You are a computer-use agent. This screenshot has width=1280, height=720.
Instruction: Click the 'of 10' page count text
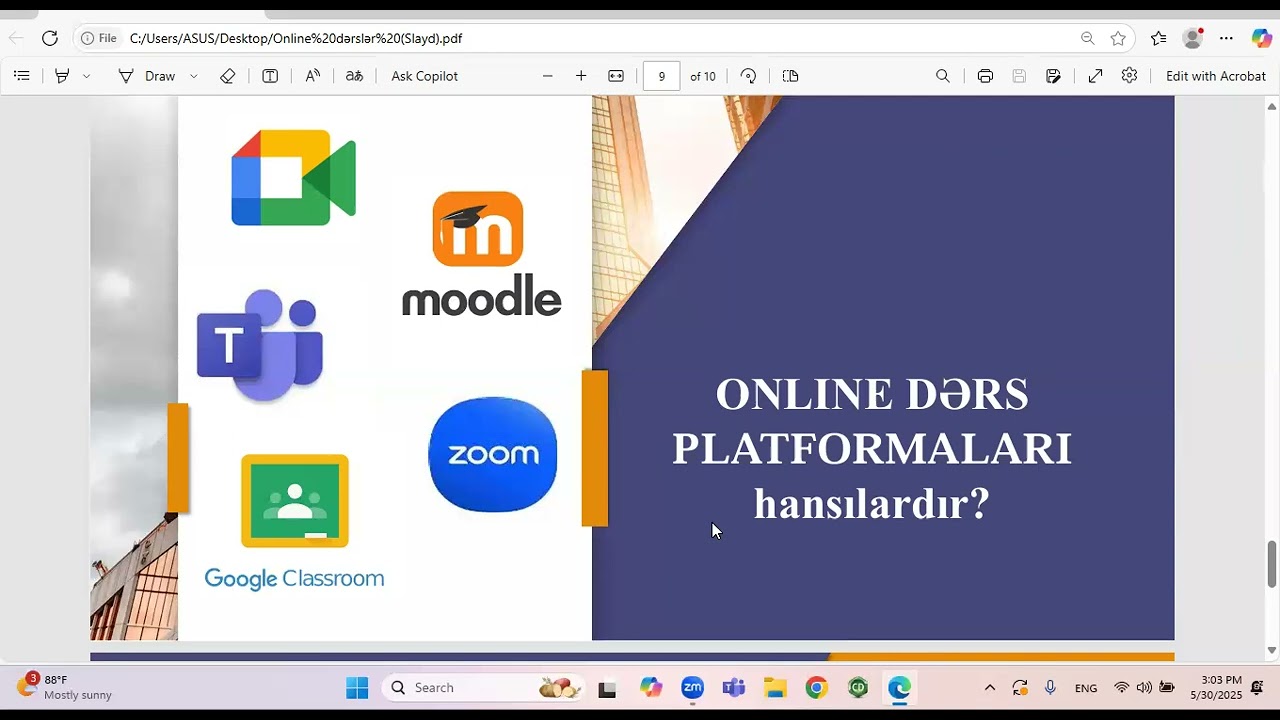(x=703, y=76)
